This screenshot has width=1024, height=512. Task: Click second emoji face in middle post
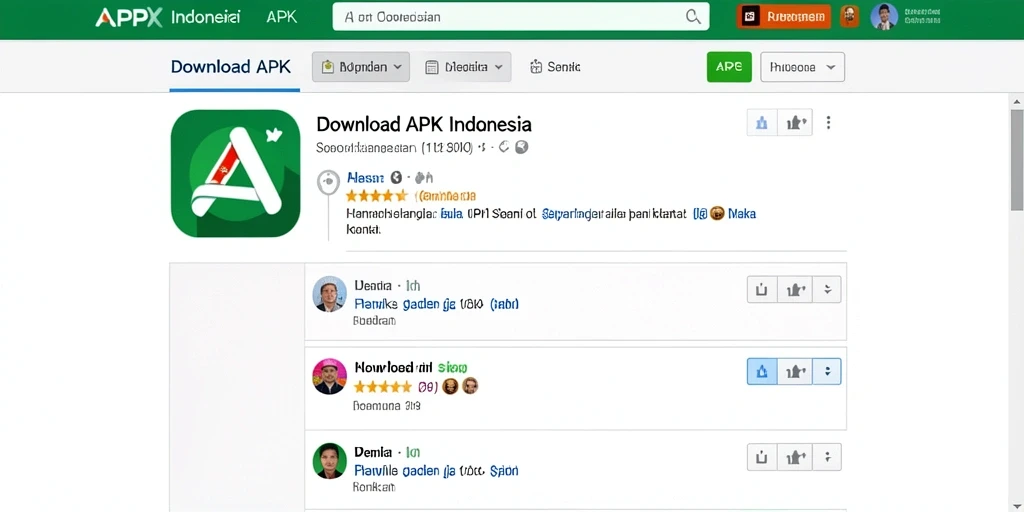(471, 386)
